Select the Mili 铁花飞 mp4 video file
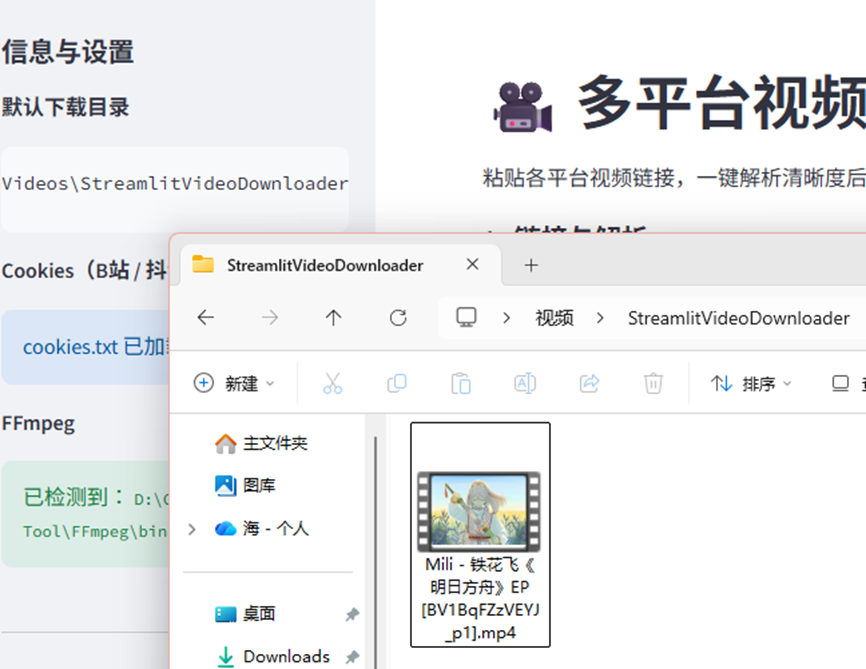The image size is (866, 669). pyautogui.click(x=480, y=534)
